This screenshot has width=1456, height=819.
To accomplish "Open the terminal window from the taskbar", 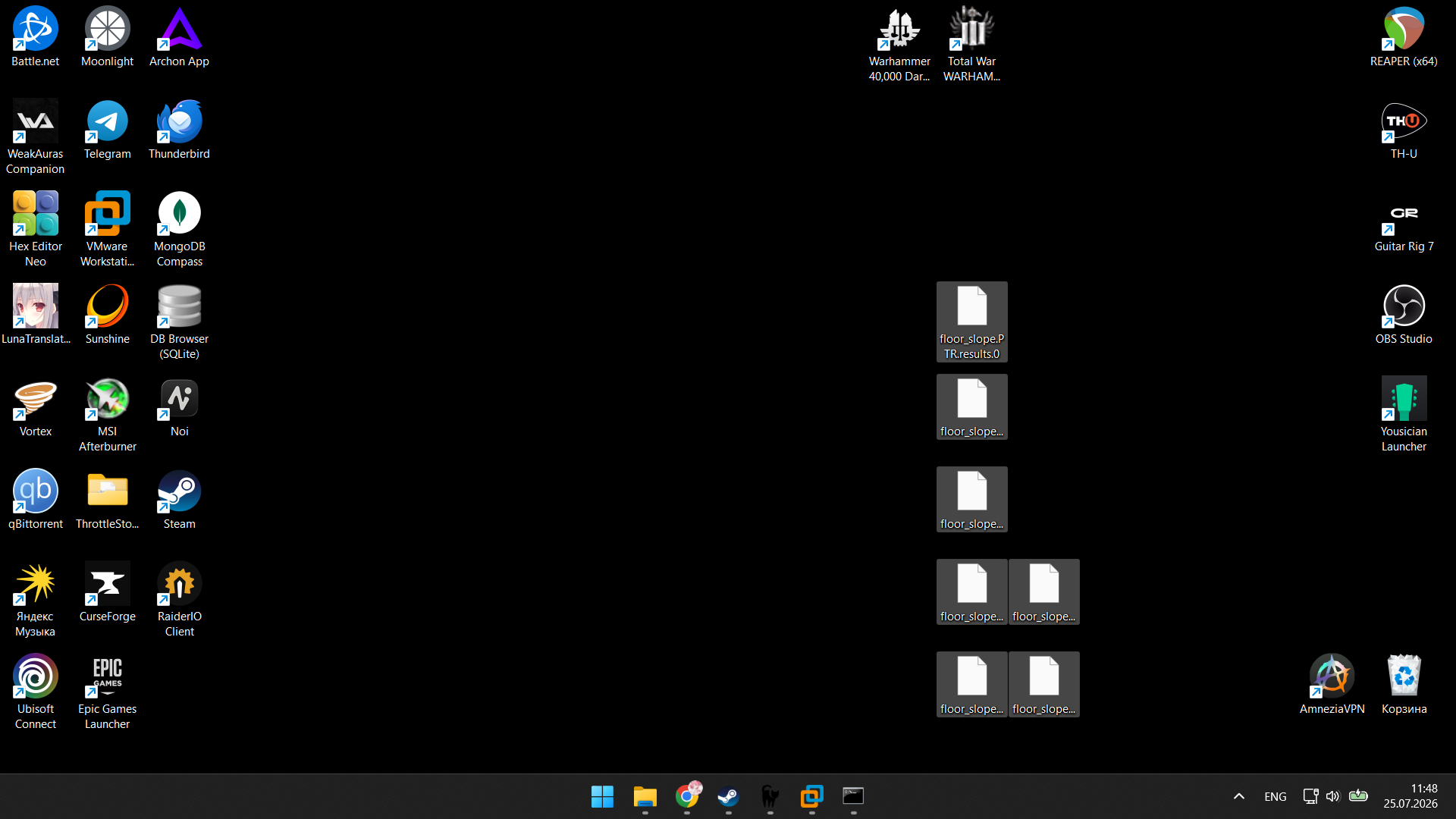I will tap(854, 796).
